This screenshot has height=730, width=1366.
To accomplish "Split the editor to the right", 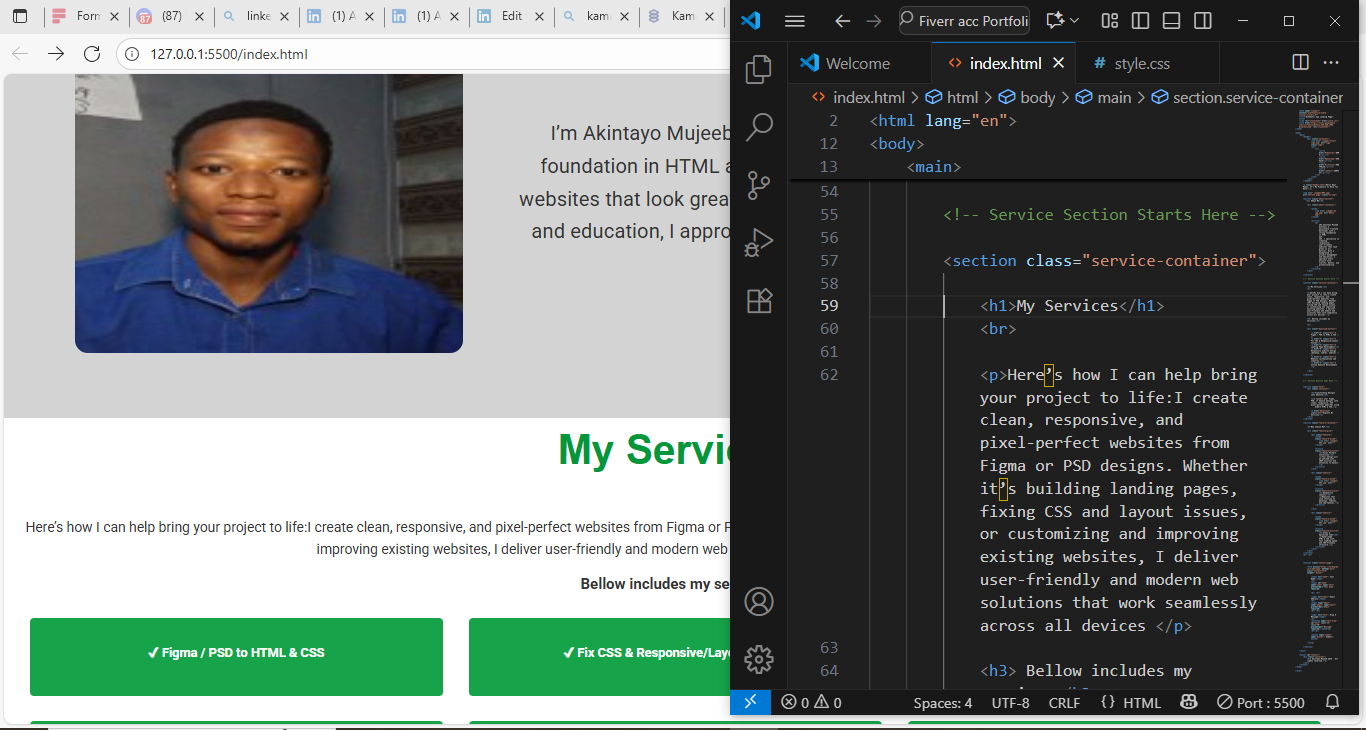I will [1300, 63].
